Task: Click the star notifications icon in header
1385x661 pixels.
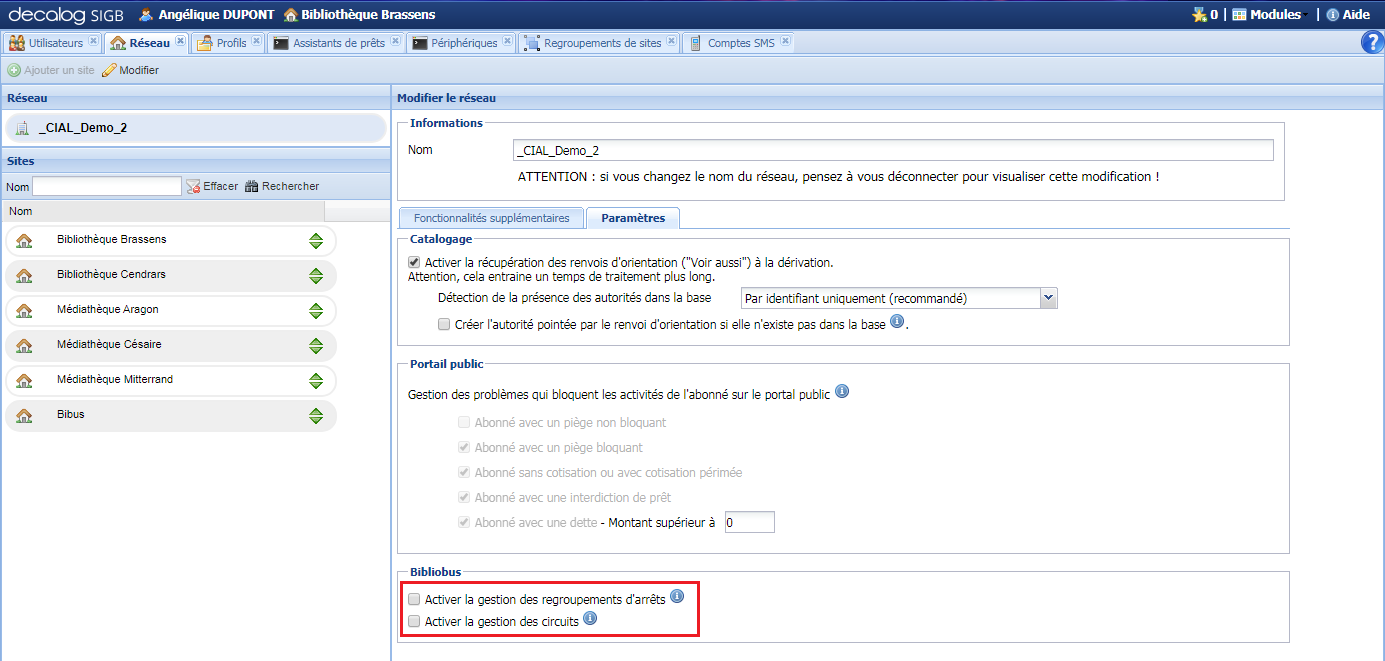Action: click(x=1199, y=15)
